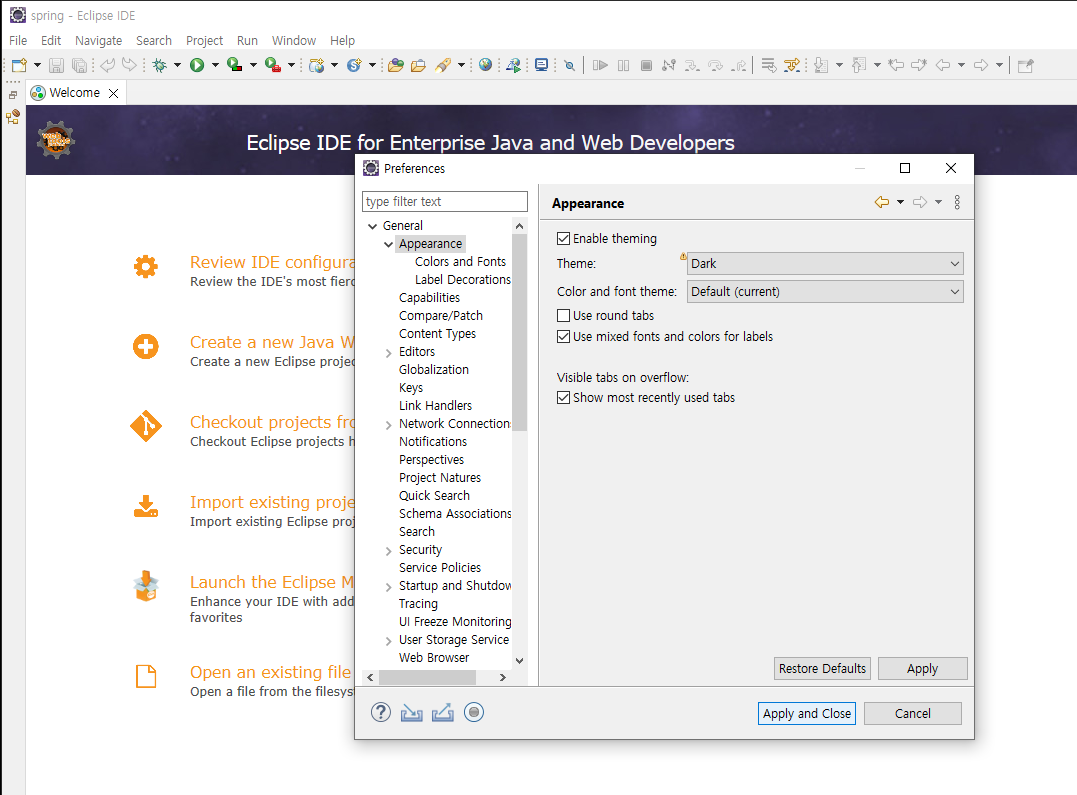Toggle the Enable theming checkbox
This screenshot has height=795, width=1077.
563,238
